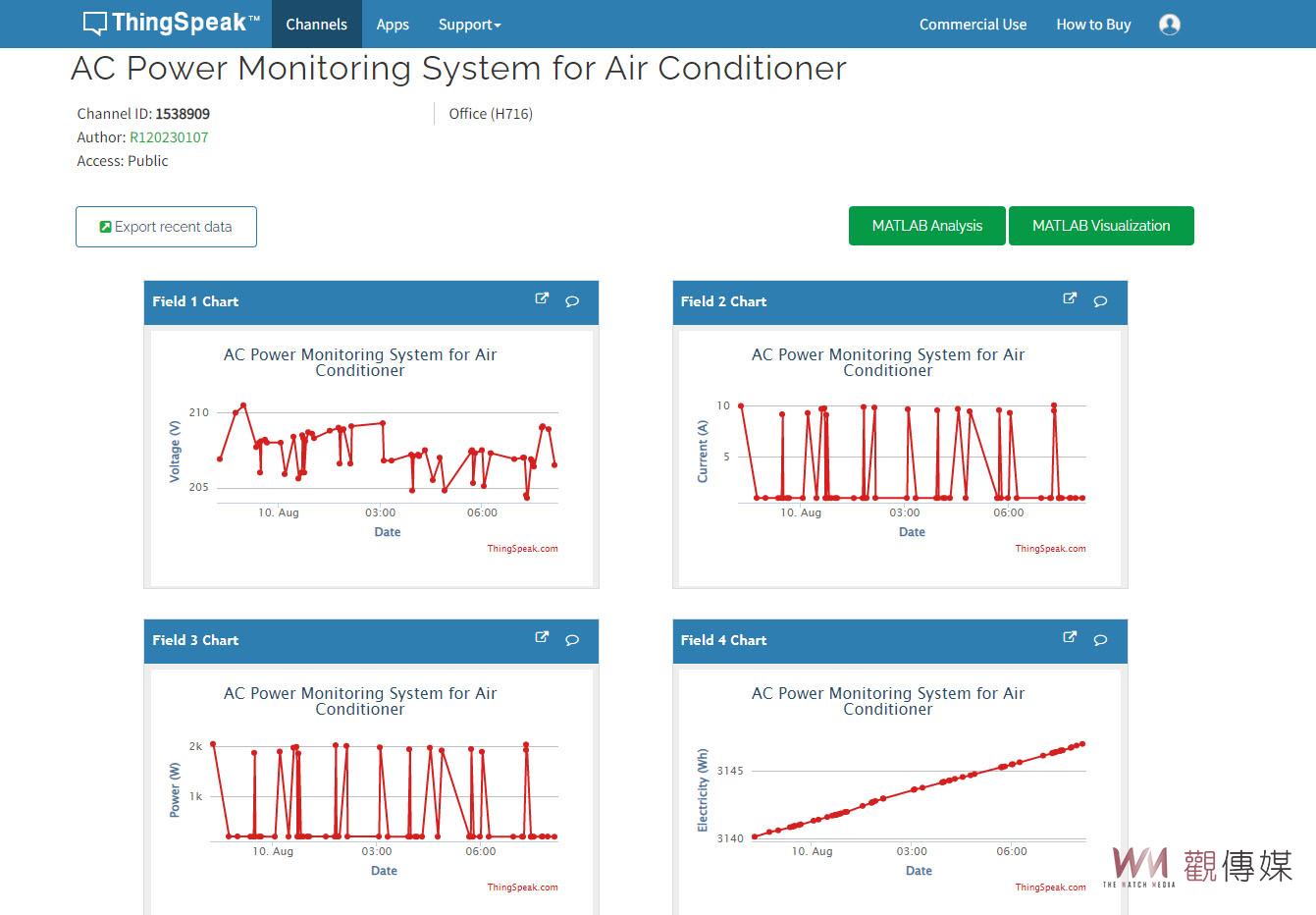Click Field 4 Chart comment bubble icon
Screen dimensions: 1316x915
tap(1100, 640)
